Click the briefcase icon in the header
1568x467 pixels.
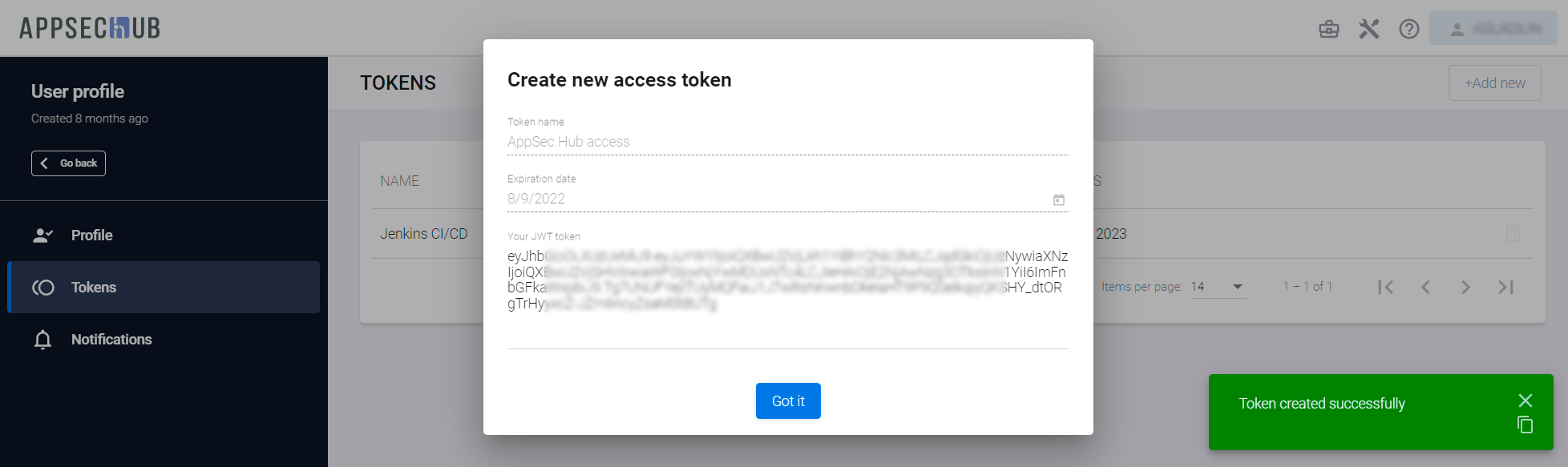click(1329, 30)
